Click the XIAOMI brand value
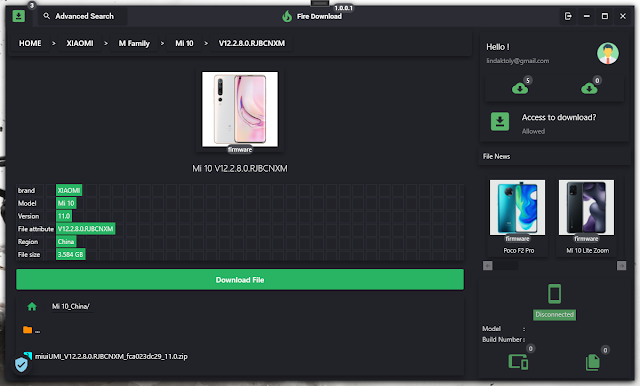 69,191
